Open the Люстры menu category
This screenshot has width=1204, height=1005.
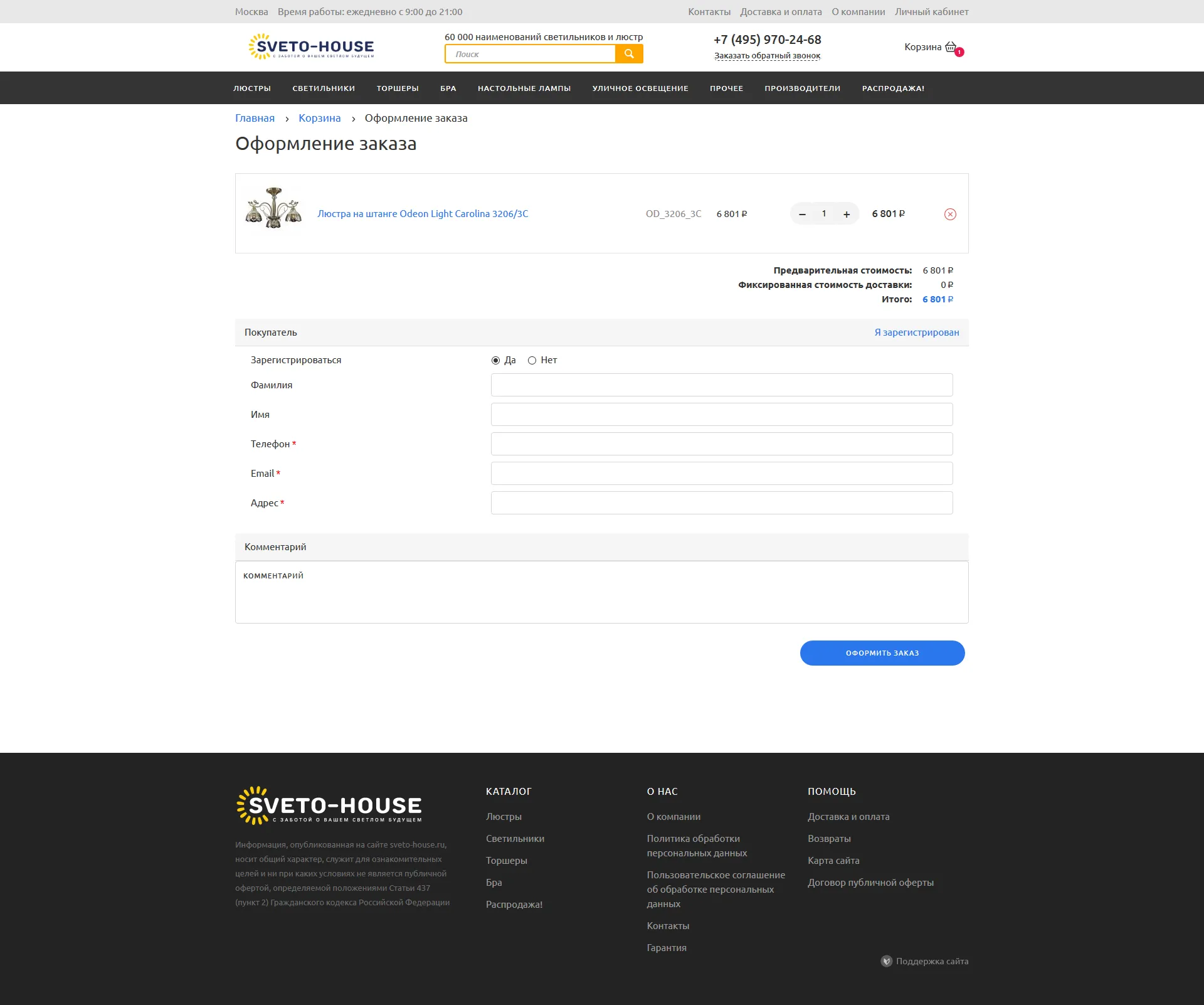[x=252, y=88]
